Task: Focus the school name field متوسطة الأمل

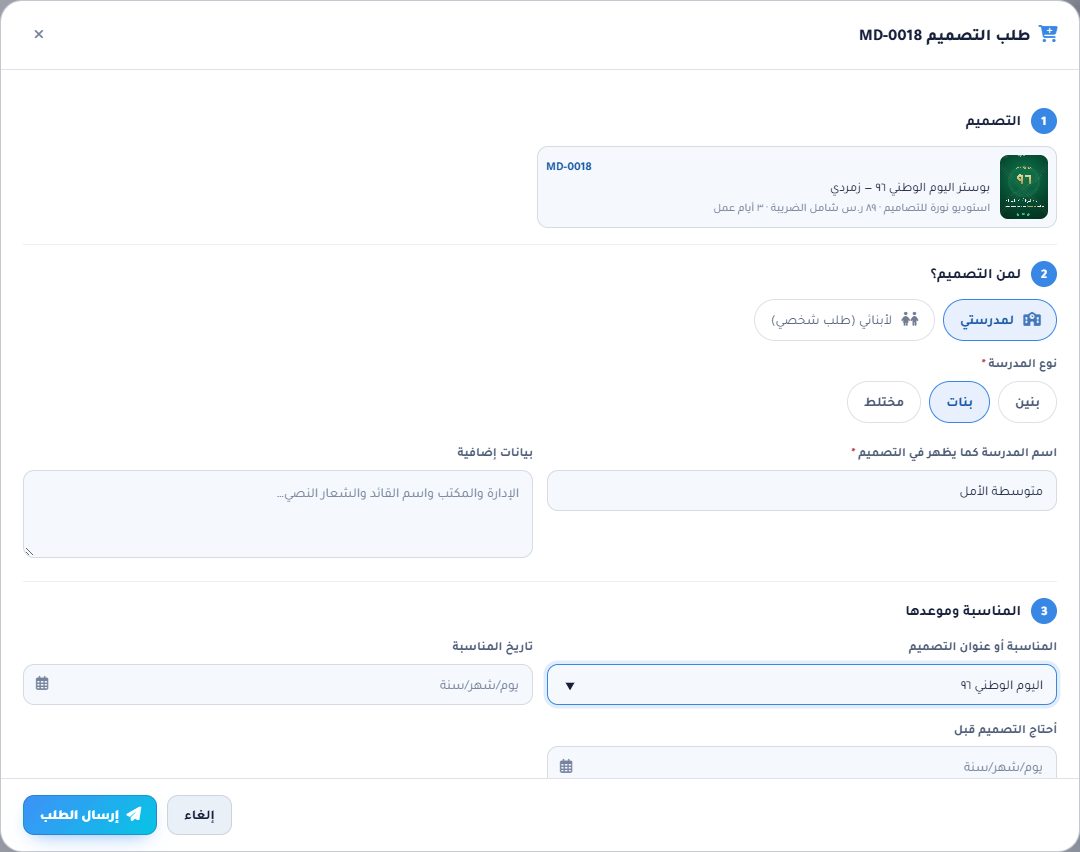Action: tap(802, 490)
